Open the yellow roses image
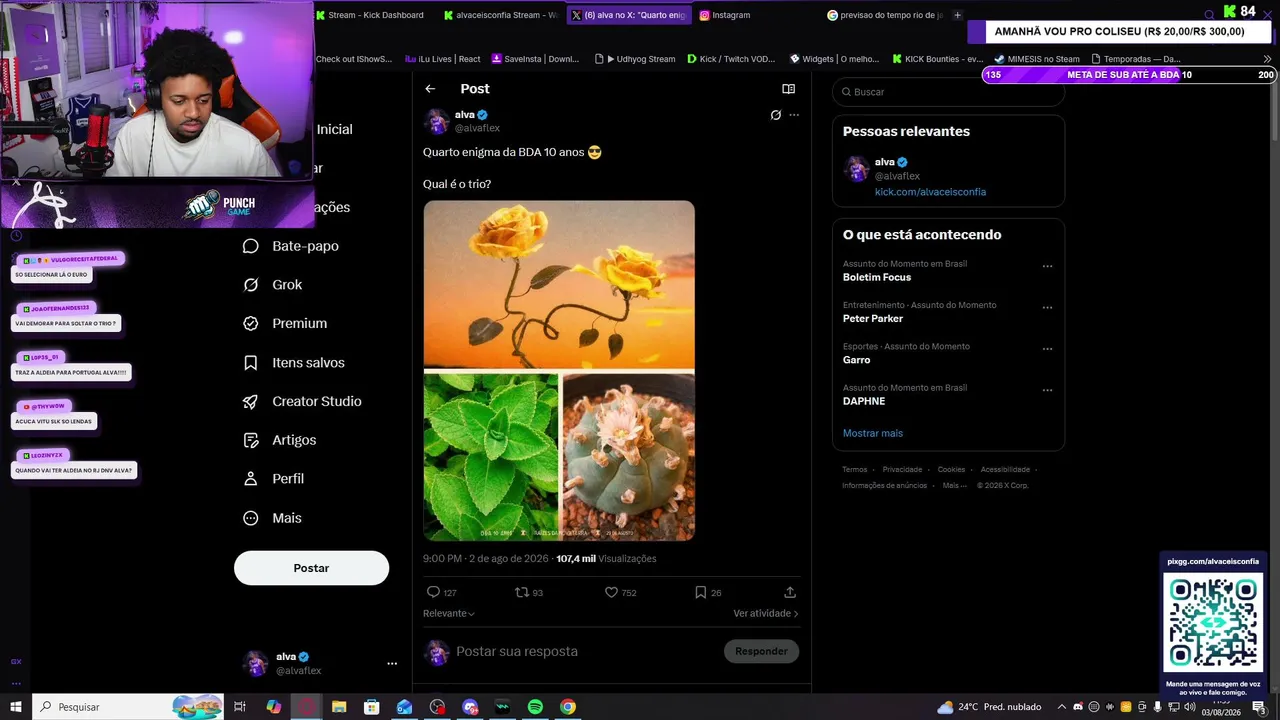The image size is (1280, 720). point(559,285)
